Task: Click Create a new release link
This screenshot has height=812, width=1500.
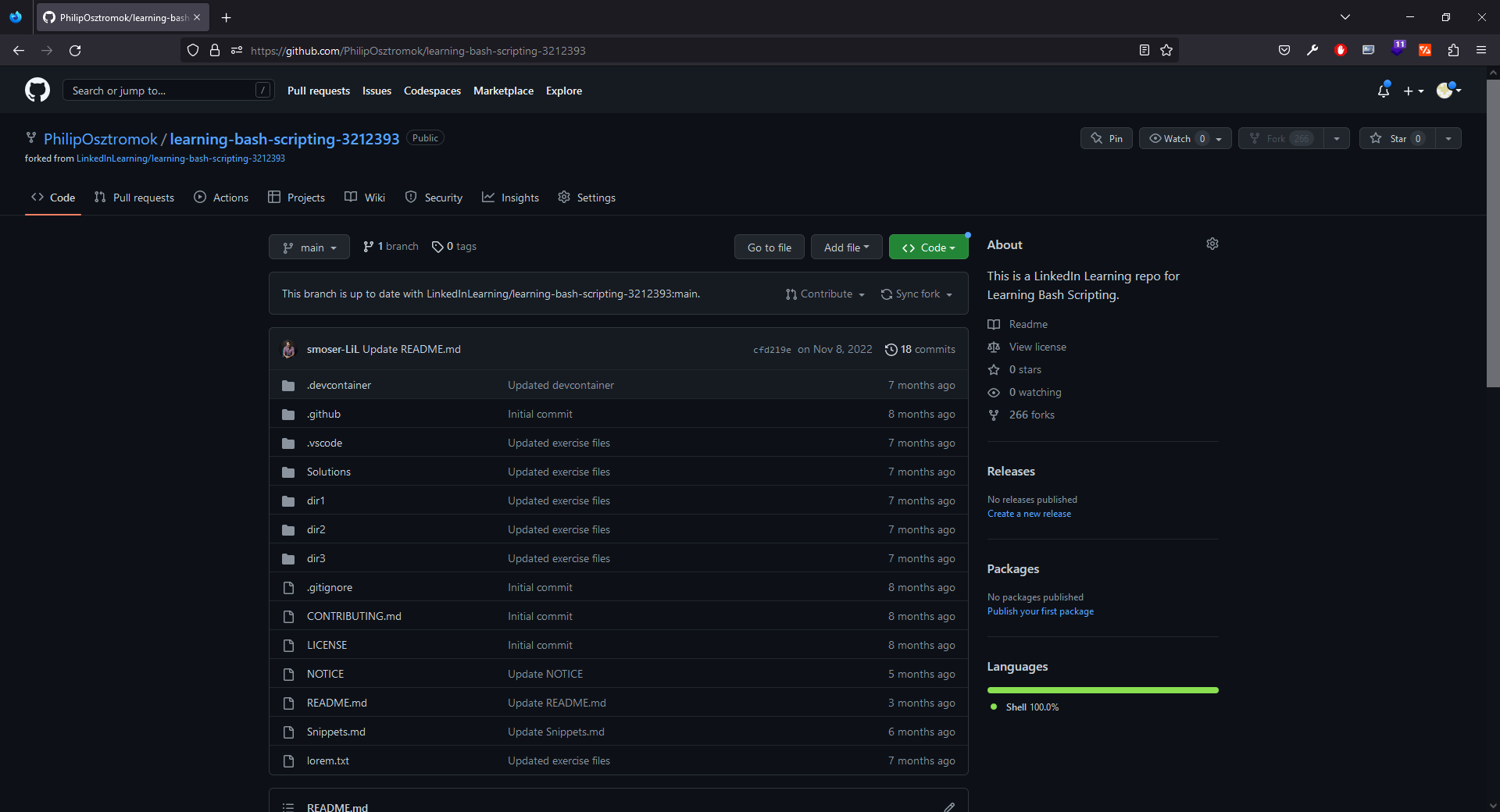Action: (1029, 514)
